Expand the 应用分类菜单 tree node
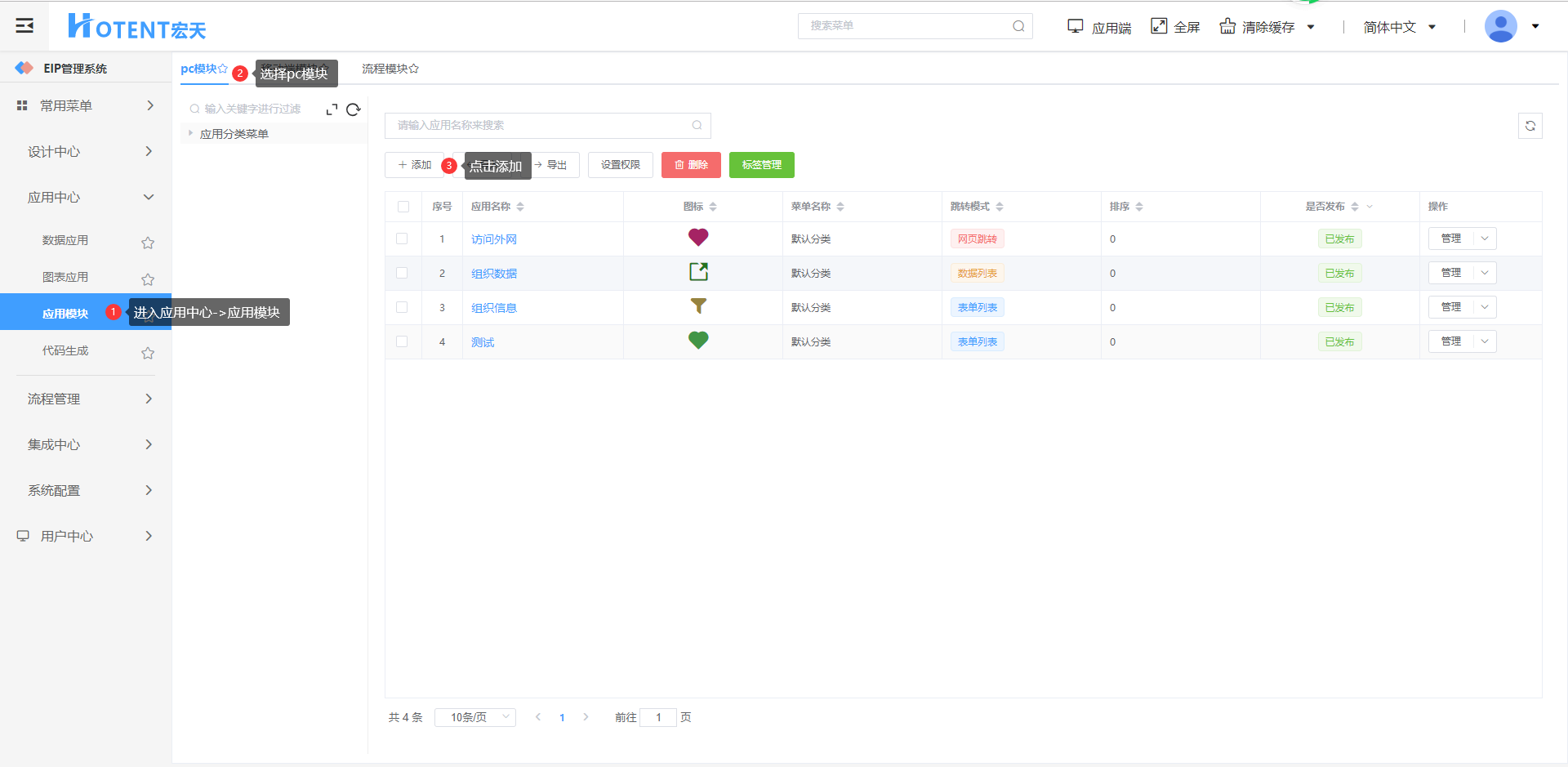Image resolution: width=1568 pixels, height=767 pixels. coord(191,133)
